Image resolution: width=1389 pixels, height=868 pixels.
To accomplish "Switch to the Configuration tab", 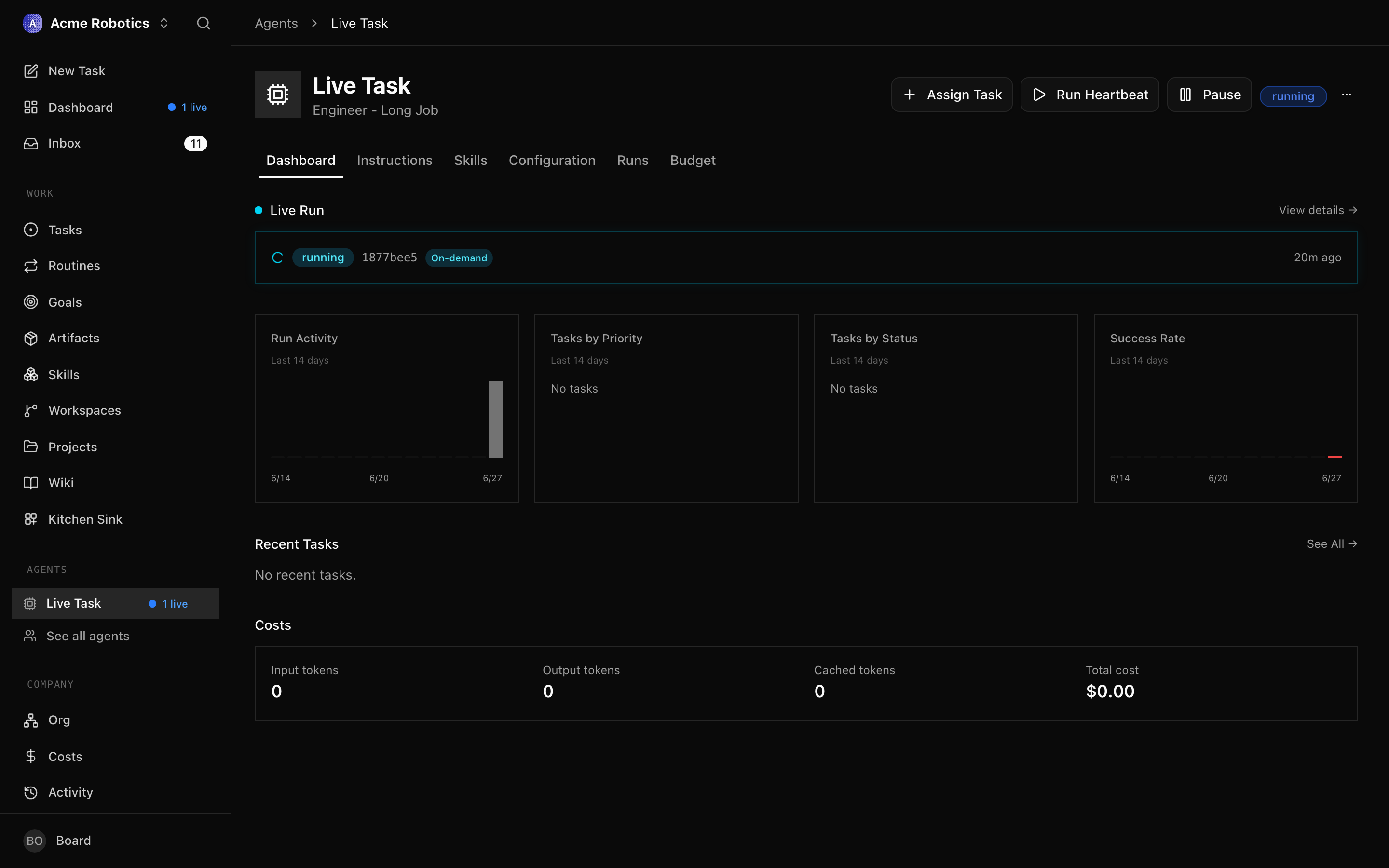I will click(552, 160).
